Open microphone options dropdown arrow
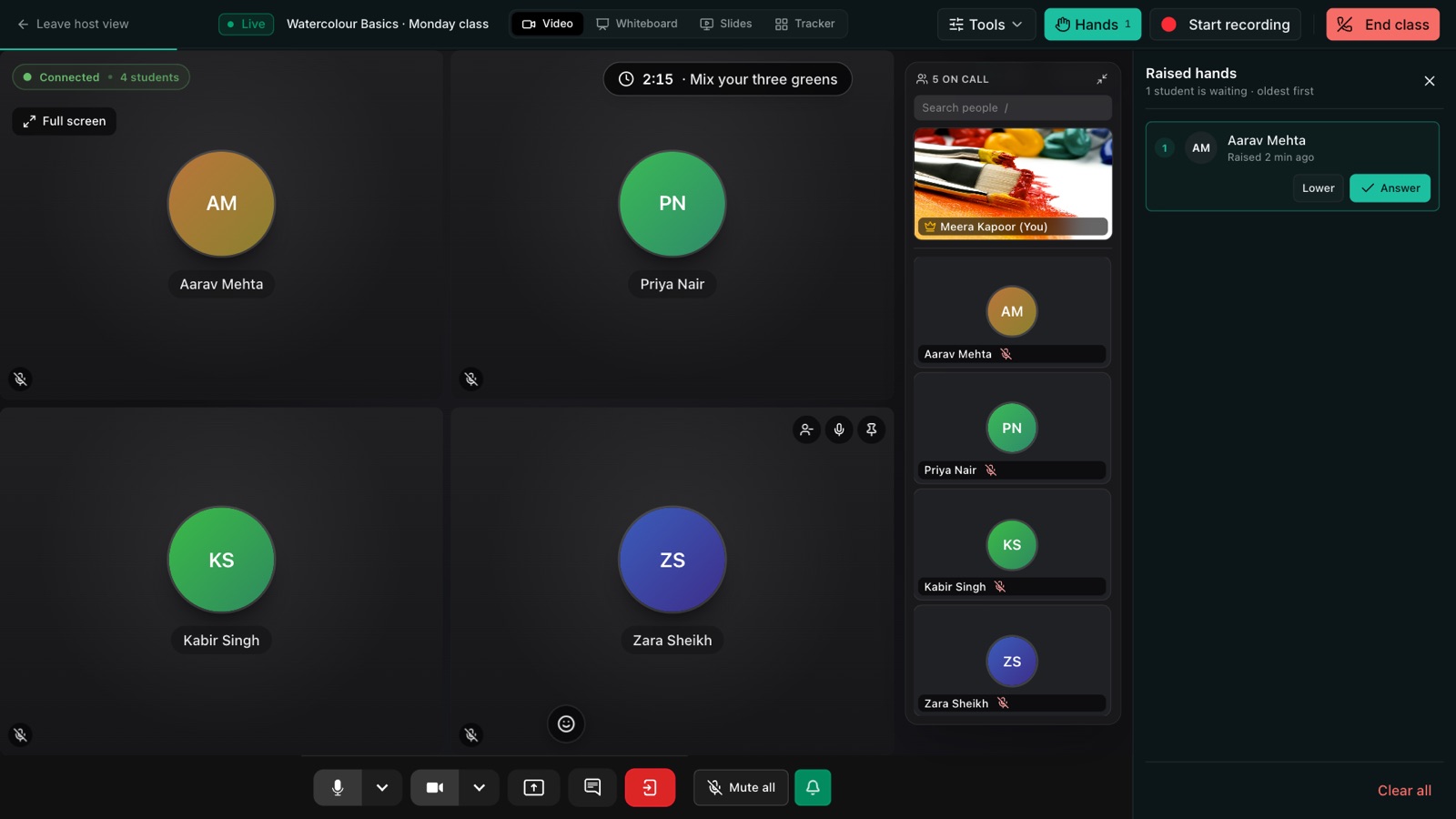The image size is (1456, 819). [382, 787]
